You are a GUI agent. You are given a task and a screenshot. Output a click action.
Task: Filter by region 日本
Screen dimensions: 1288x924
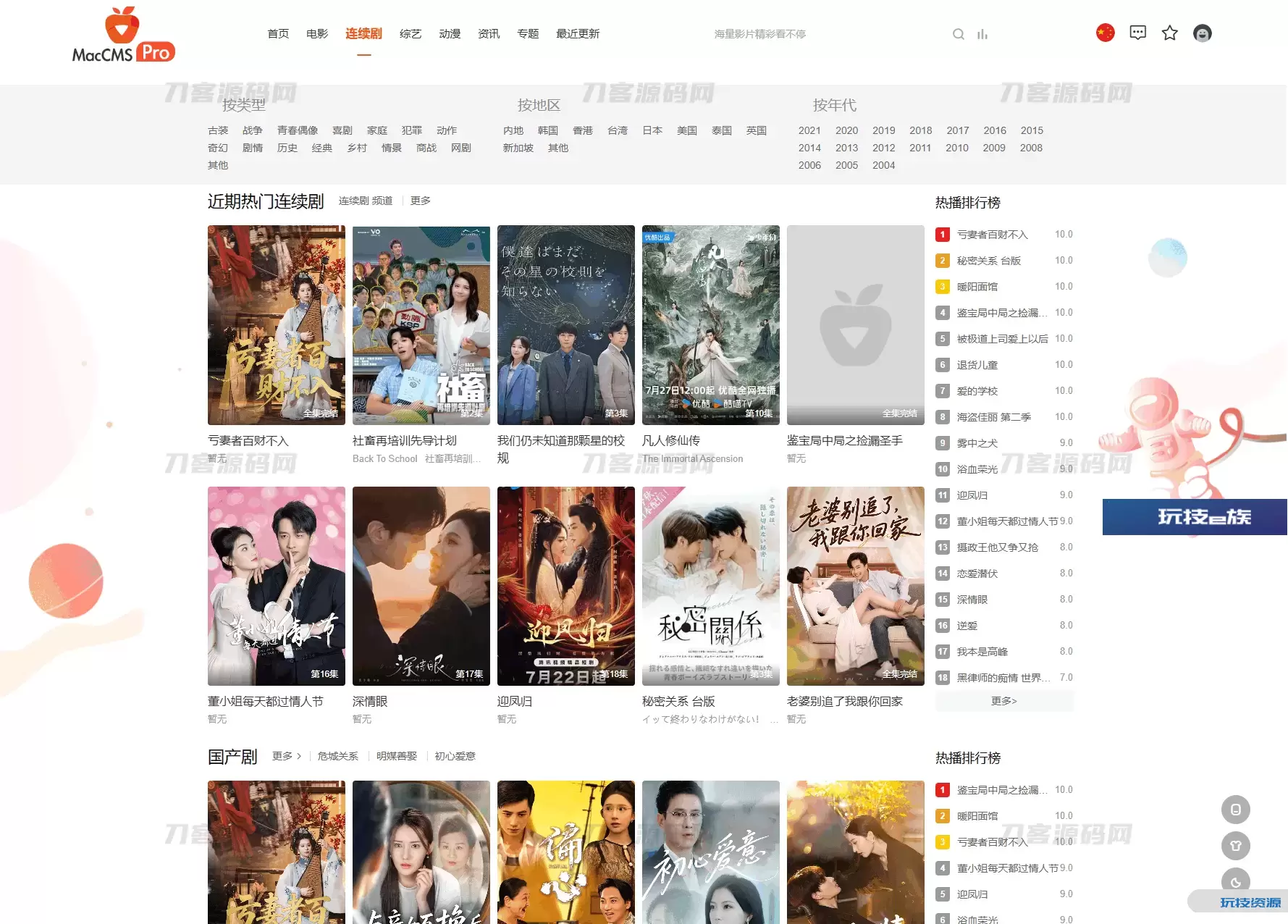[652, 130]
